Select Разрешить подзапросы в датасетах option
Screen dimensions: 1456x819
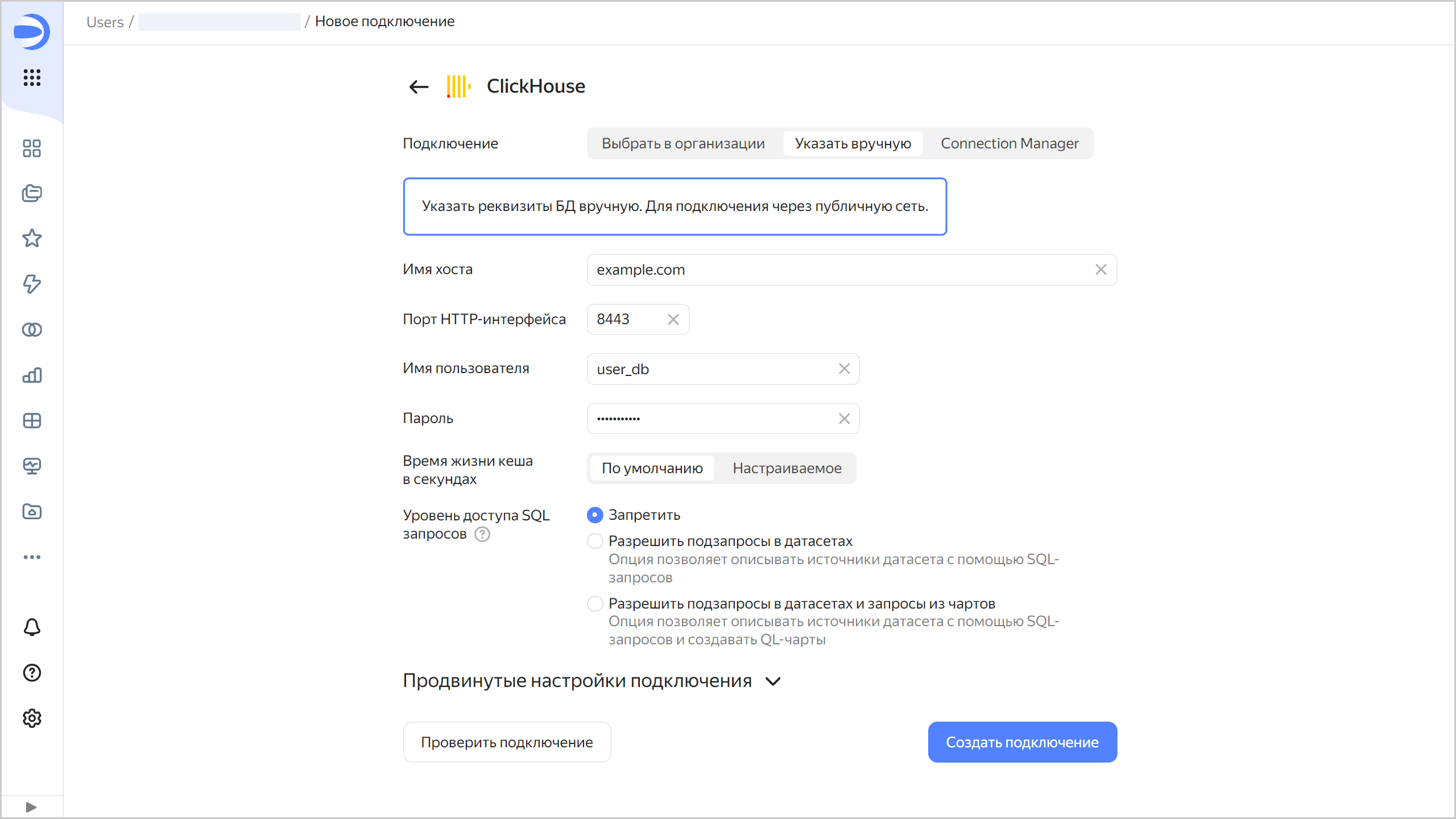pyautogui.click(x=595, y=541)
